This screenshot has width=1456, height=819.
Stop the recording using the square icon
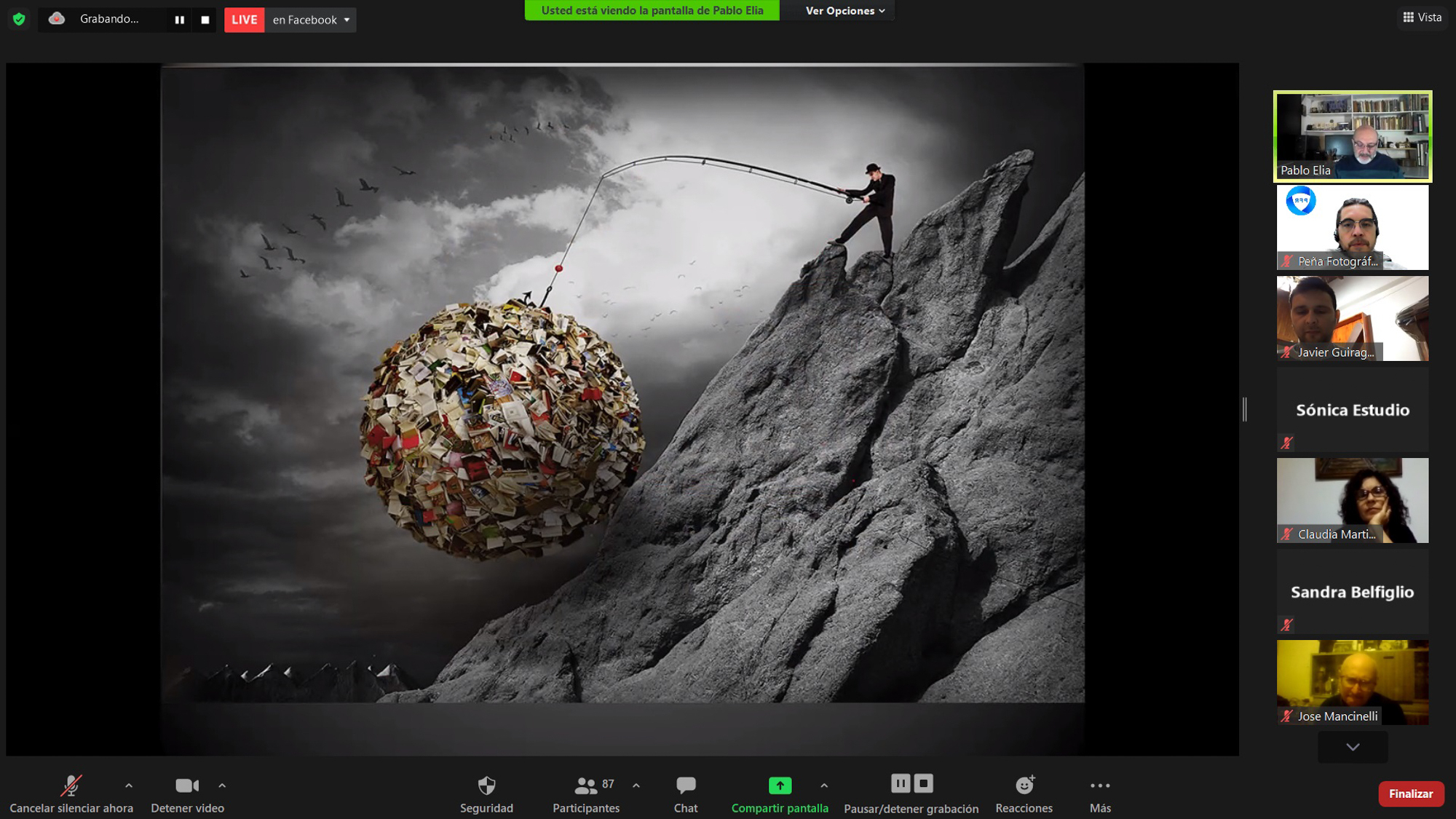pos(205,20)
